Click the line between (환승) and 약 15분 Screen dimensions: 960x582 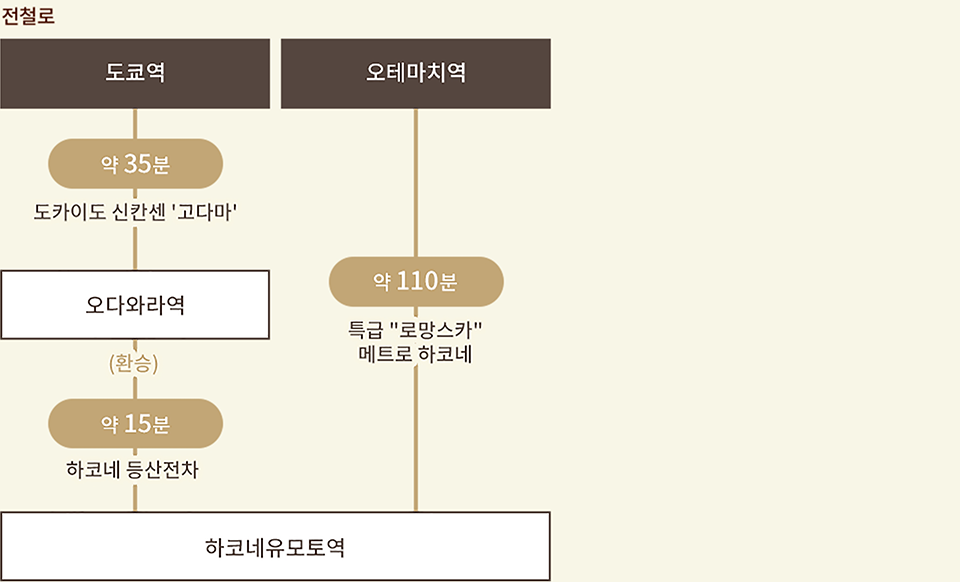point(135,387)
